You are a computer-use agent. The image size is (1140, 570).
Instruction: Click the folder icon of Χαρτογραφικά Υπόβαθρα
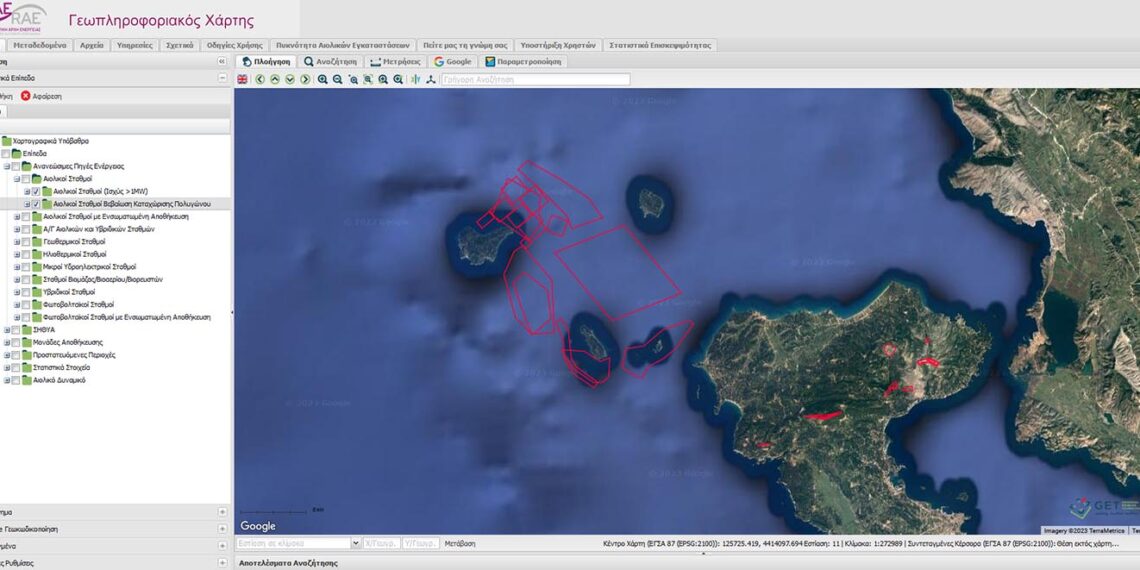click(x=7, y=141)
